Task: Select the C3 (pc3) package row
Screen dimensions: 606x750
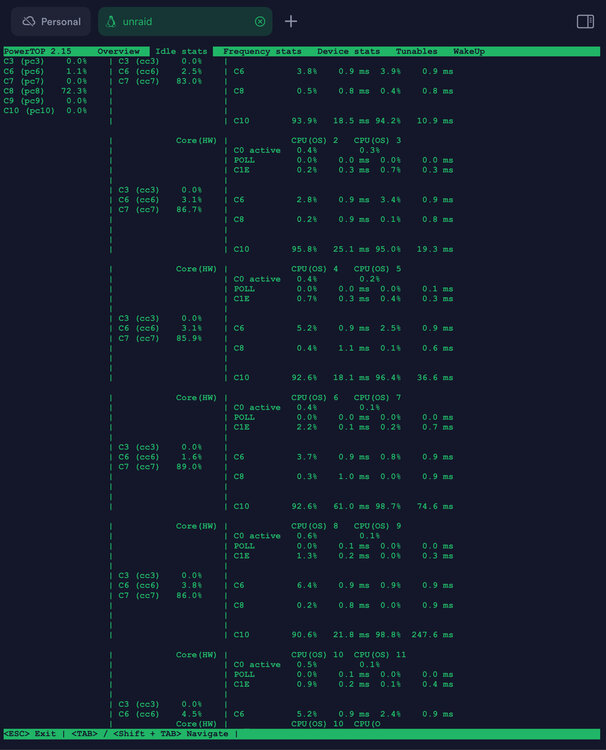Action: click(x=45, y=61)
